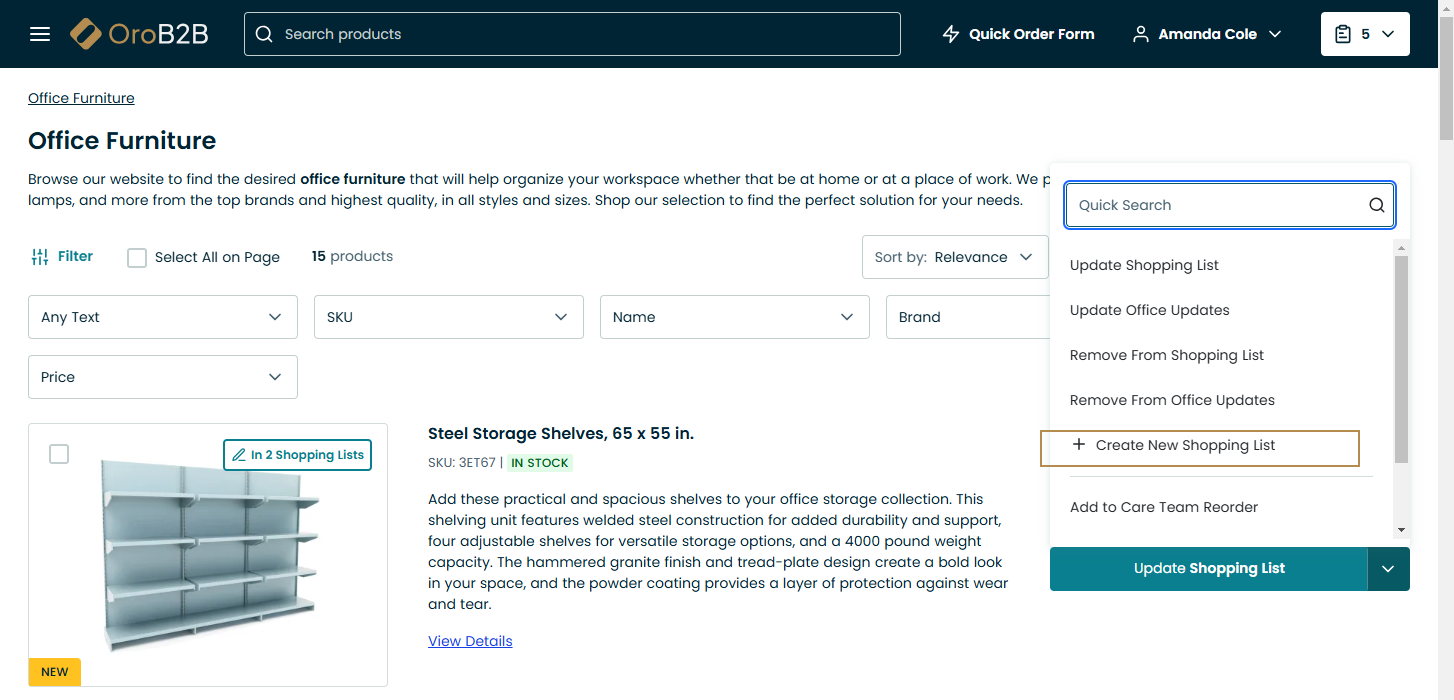The image size is (1454, 700).
Task: Click the plus icon for new shopping list
Action: 1078,445
